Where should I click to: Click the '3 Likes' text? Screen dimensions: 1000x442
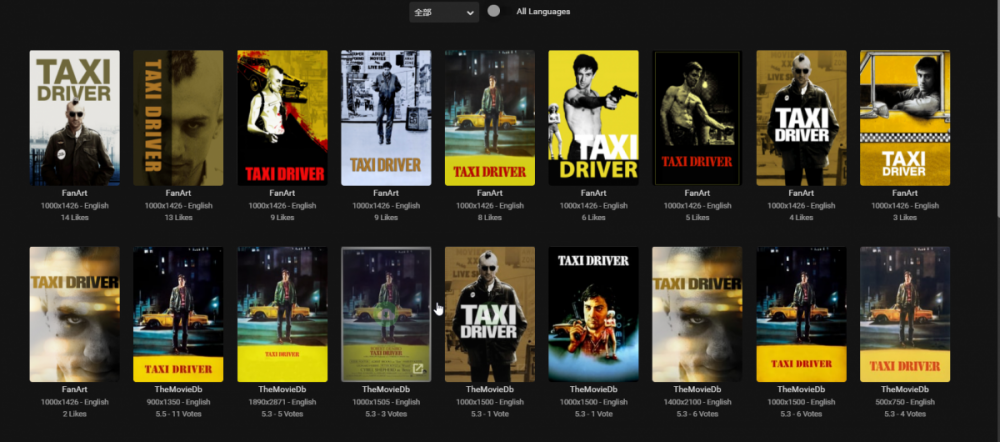tap(905, 217)
